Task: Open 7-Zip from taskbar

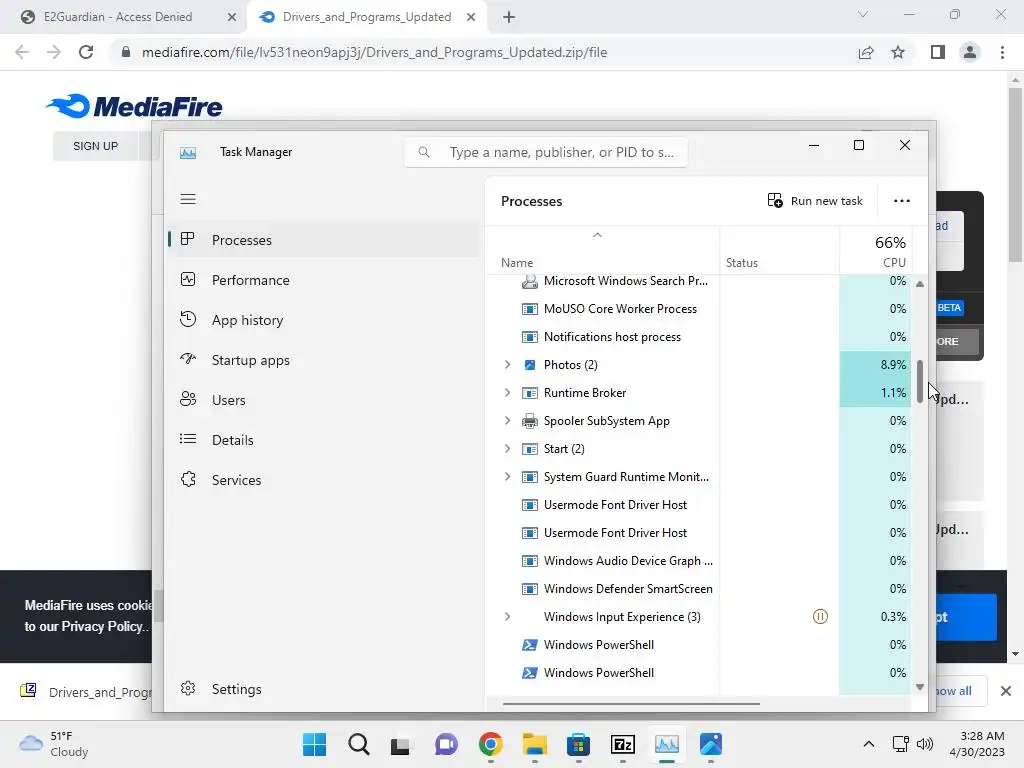Action: click(x=622, y=744)
